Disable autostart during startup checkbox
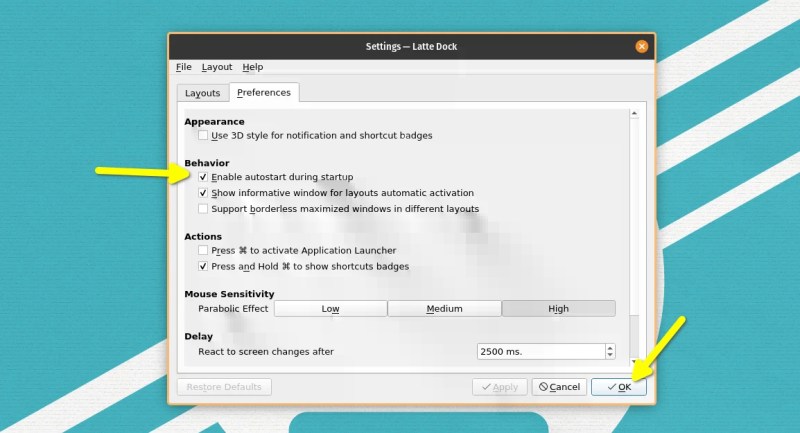Screen dimensions: 800x433 tap(203, 177)
